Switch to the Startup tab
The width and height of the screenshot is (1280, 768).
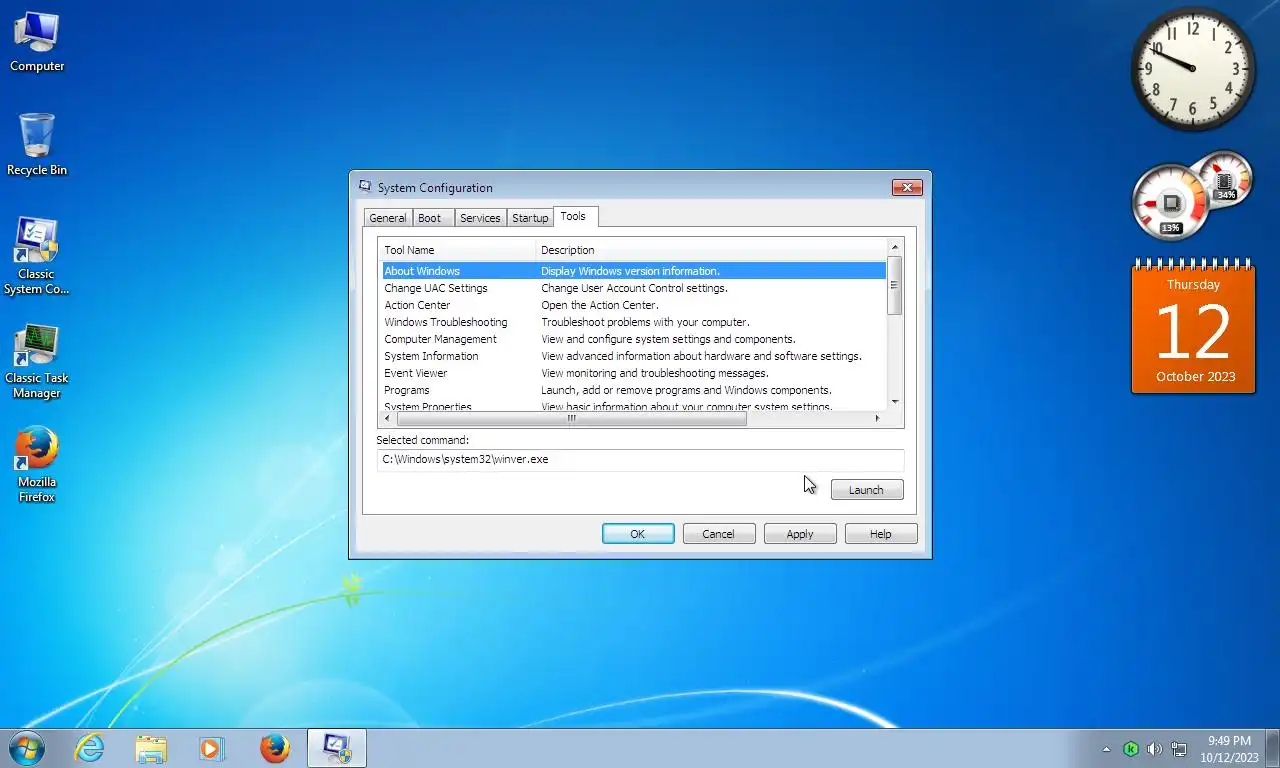point(530,218)
